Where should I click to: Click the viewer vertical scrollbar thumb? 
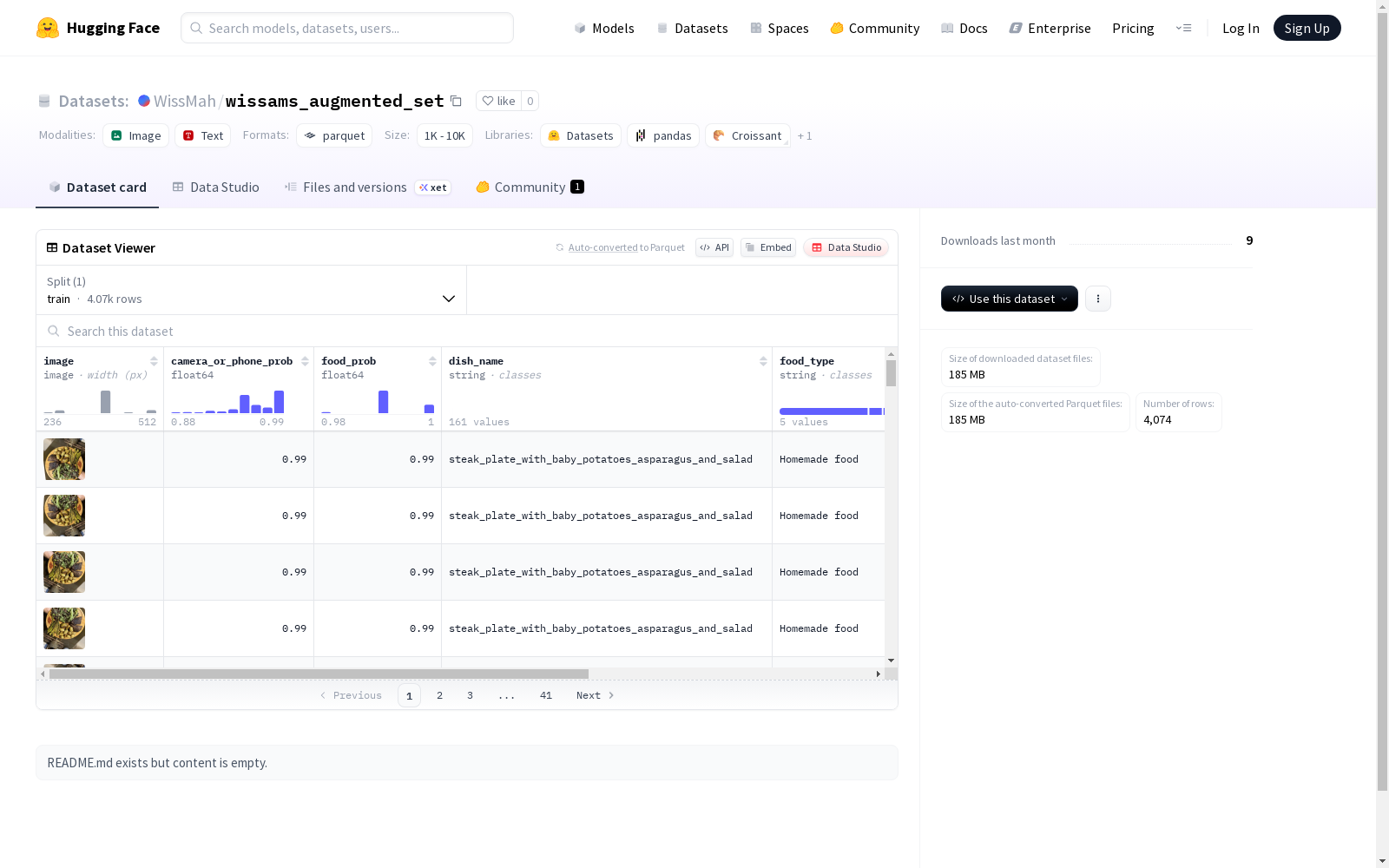pos(891,373)
